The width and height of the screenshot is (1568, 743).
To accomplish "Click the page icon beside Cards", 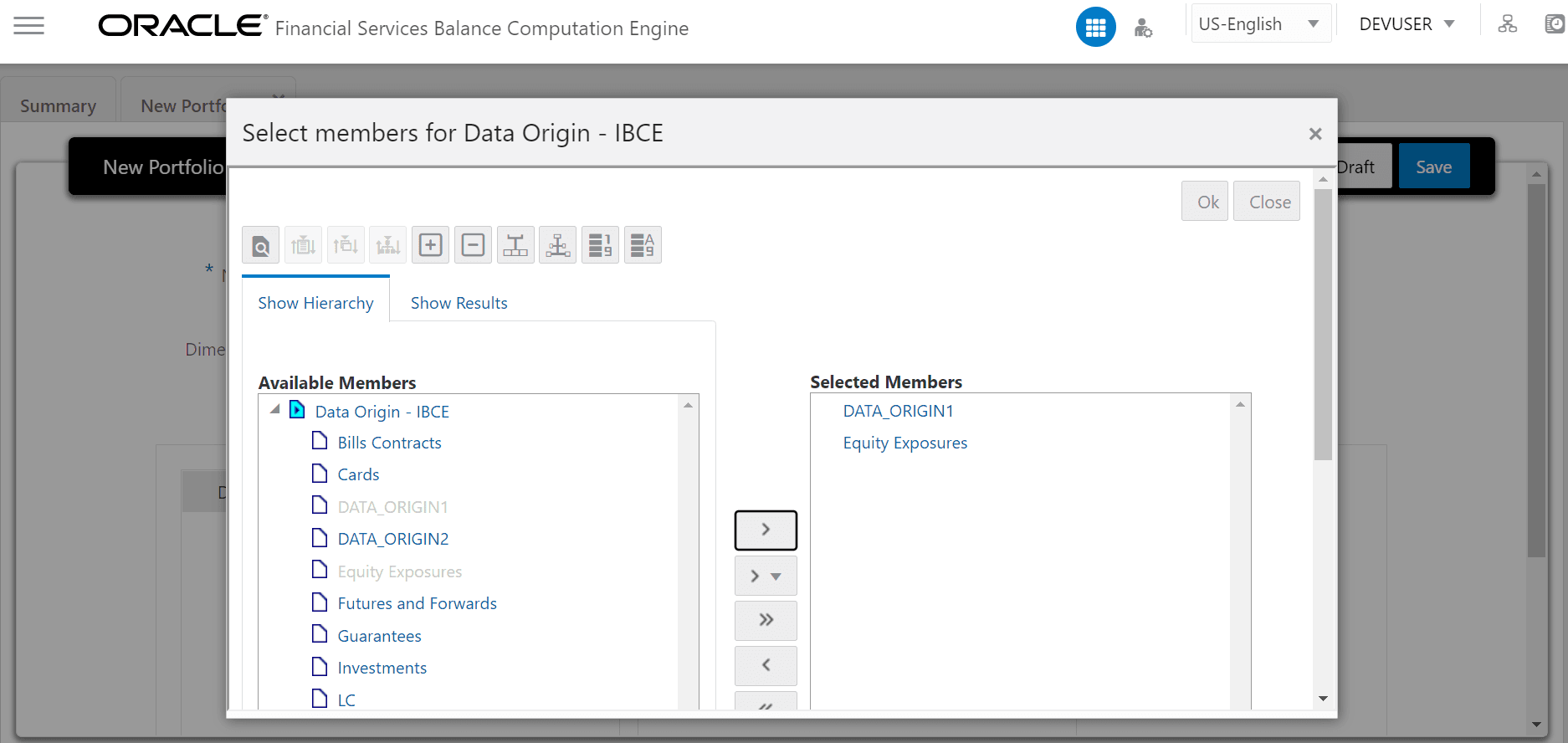I will (x=319, y=474).
